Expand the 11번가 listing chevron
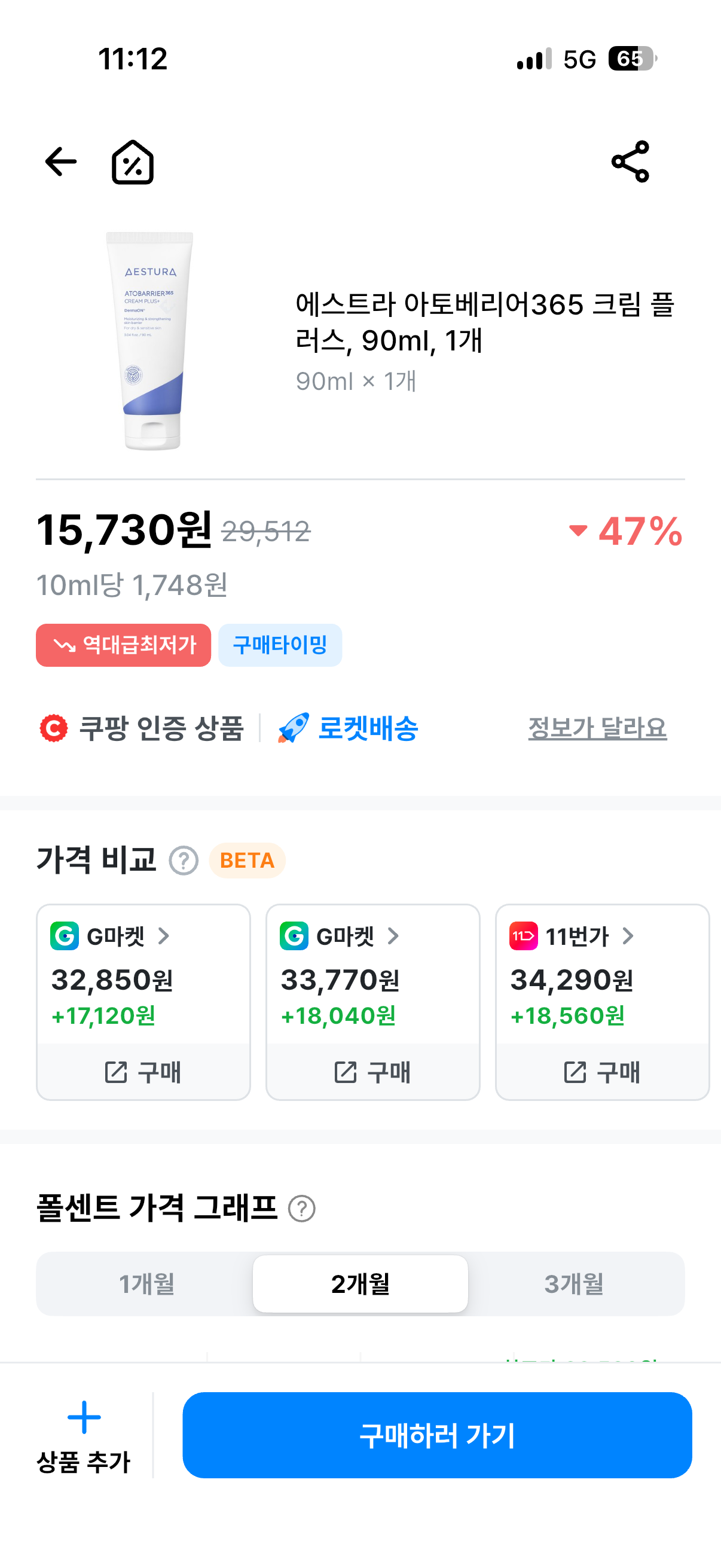The height and width of the screenshot is (1568, 721). coord(628,936)
